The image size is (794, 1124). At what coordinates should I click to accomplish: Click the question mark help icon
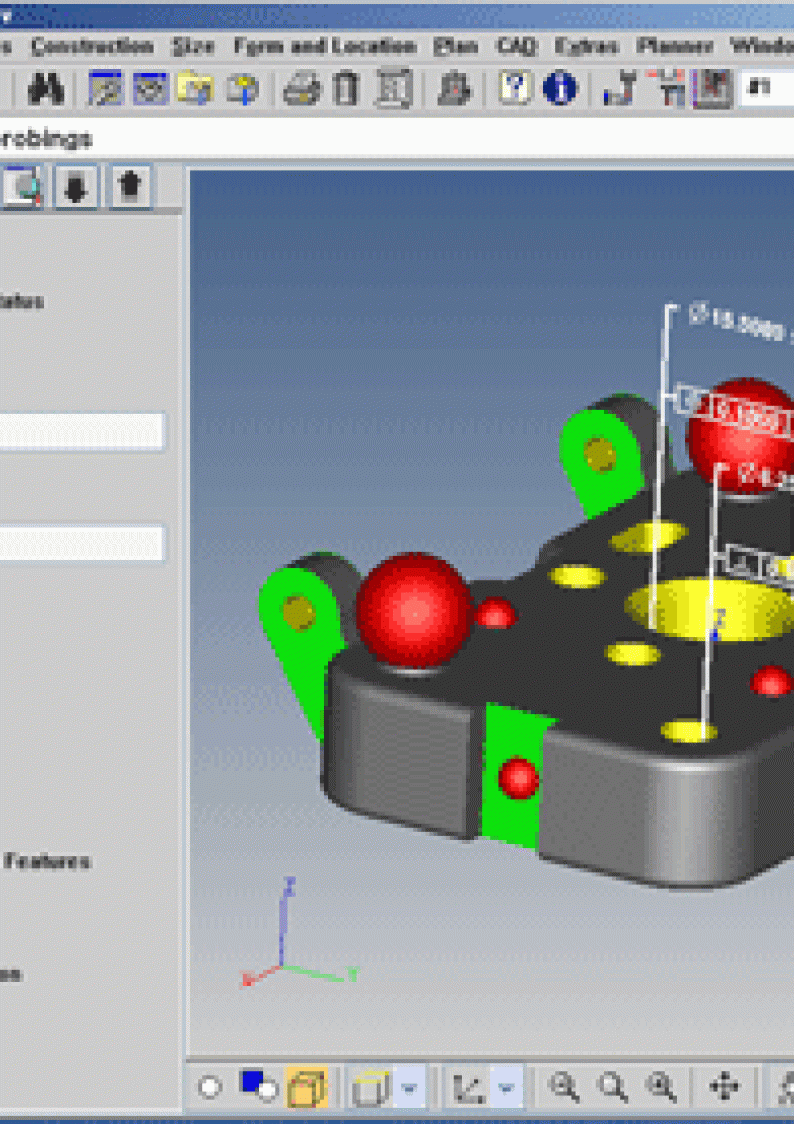(x=515, y=89)
